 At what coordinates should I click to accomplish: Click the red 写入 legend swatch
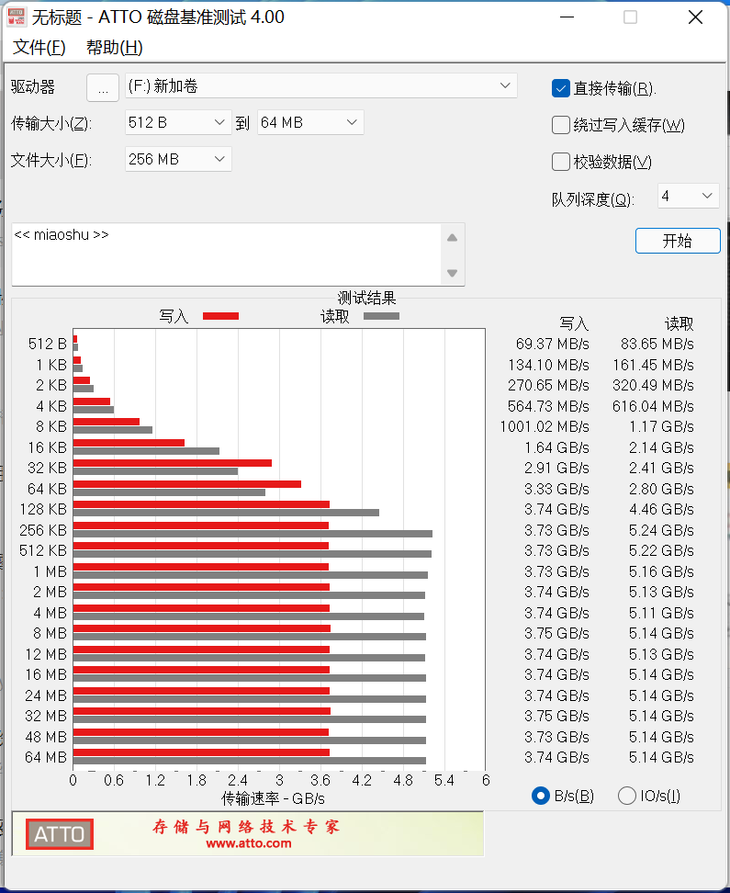coord(221,316)
